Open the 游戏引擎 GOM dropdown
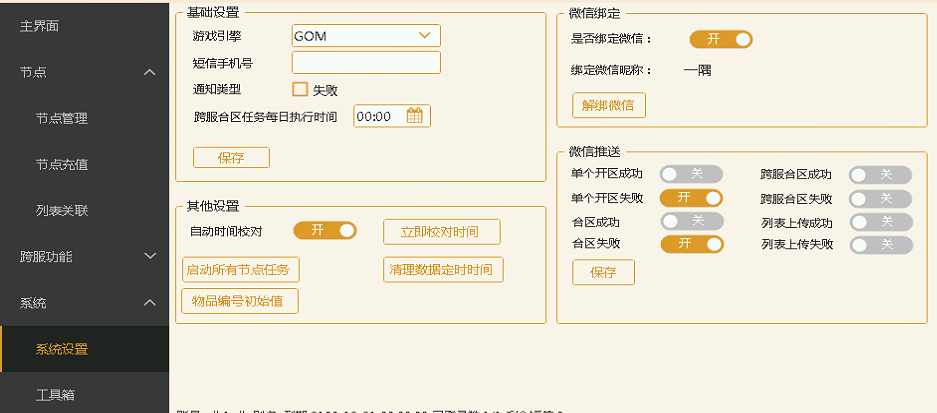This screenshot has width=937, height=413. pyautogui.click(x=366, y=36)
